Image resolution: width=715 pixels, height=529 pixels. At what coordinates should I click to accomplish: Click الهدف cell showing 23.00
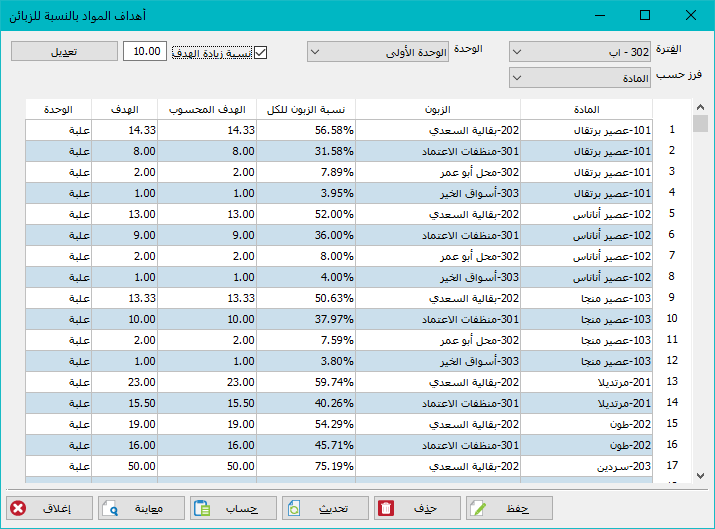click(x=124, y=382)
